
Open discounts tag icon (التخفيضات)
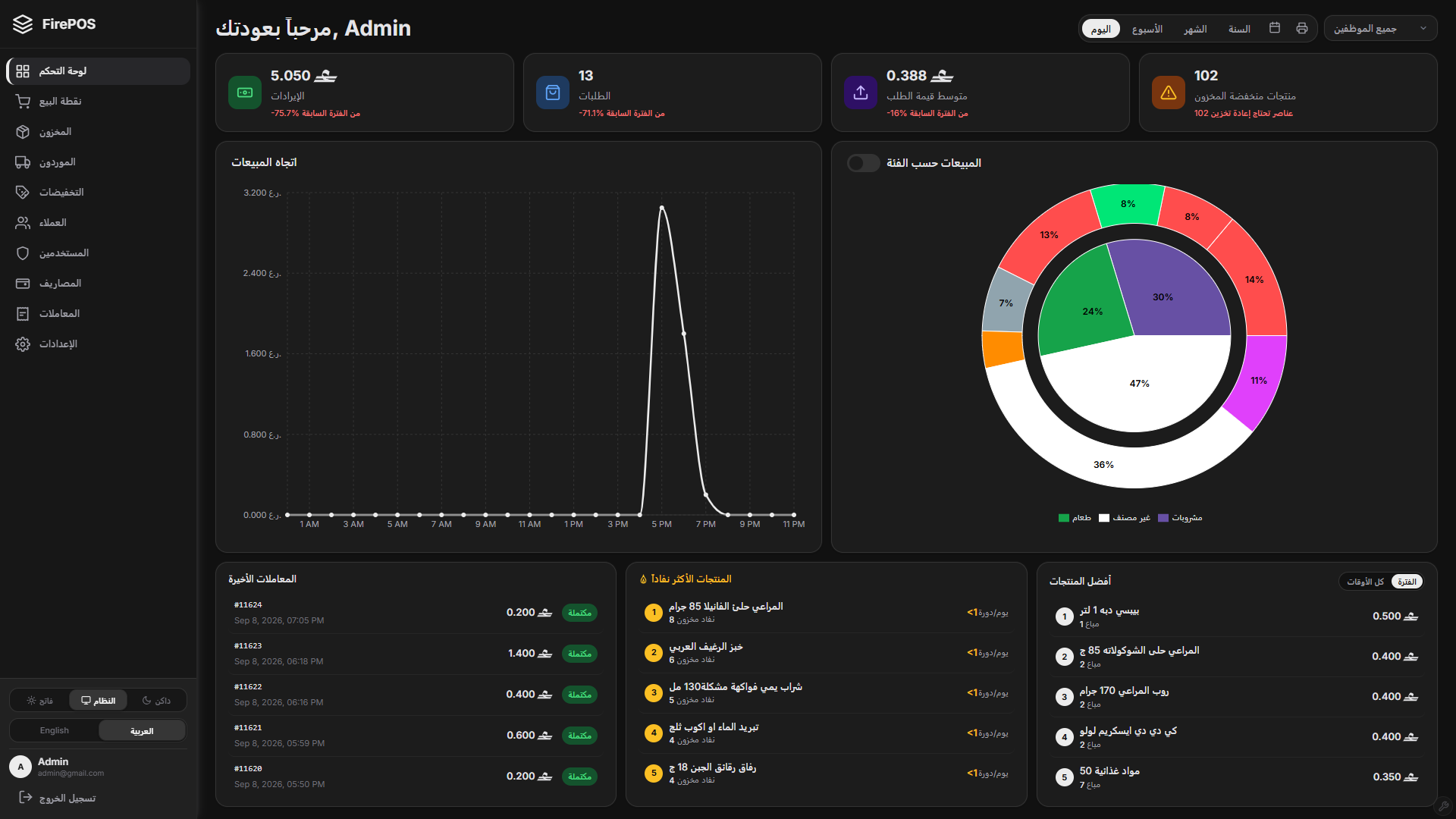23,193
